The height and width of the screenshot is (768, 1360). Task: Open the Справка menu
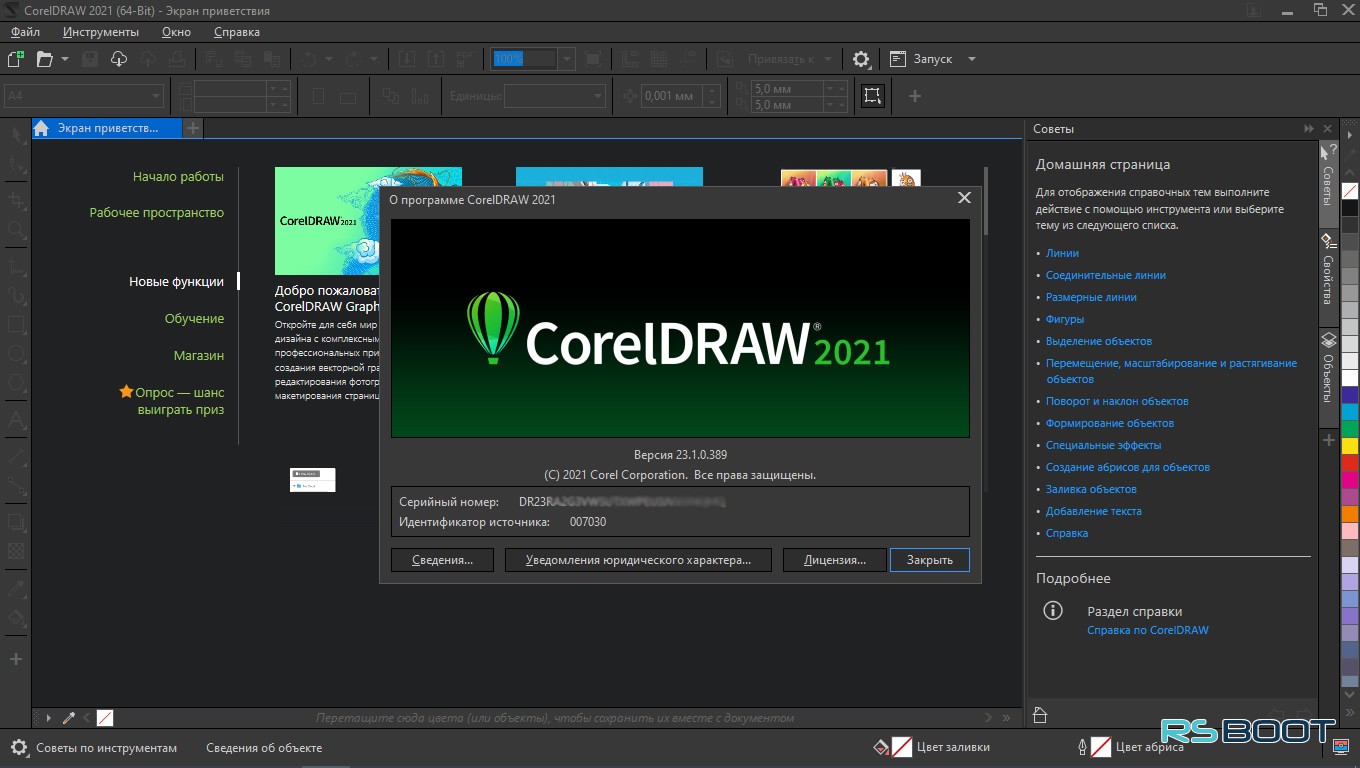[237, 32]
